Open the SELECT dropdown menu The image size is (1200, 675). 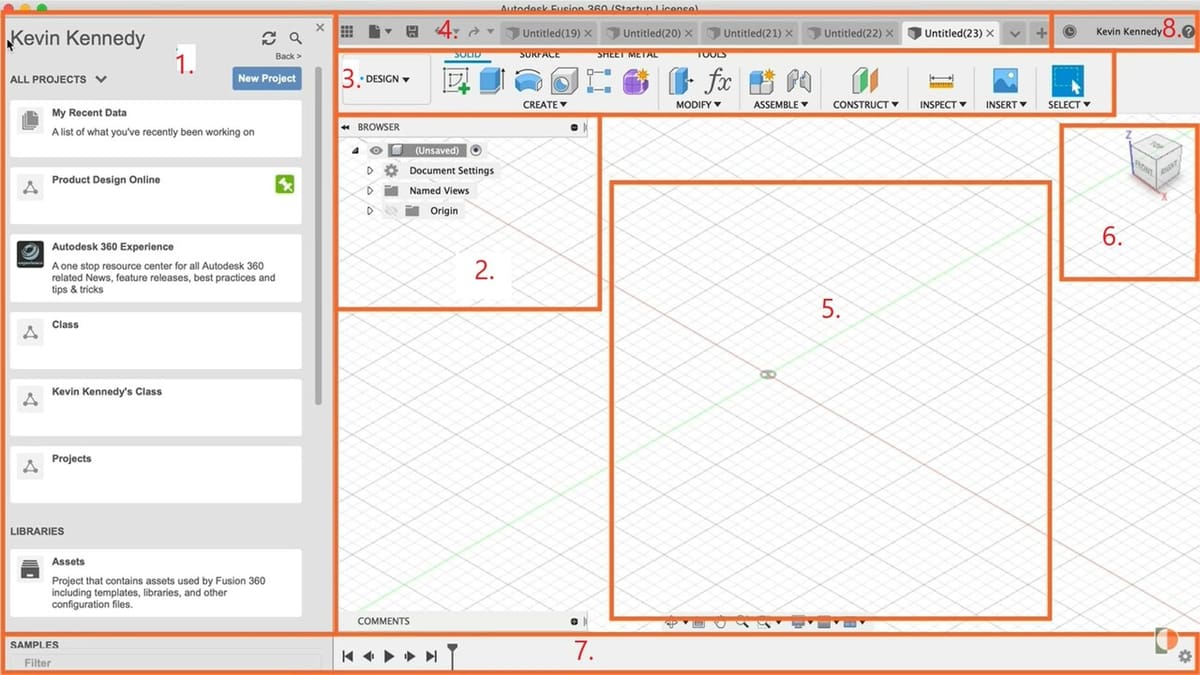(x=1069, y=104)
